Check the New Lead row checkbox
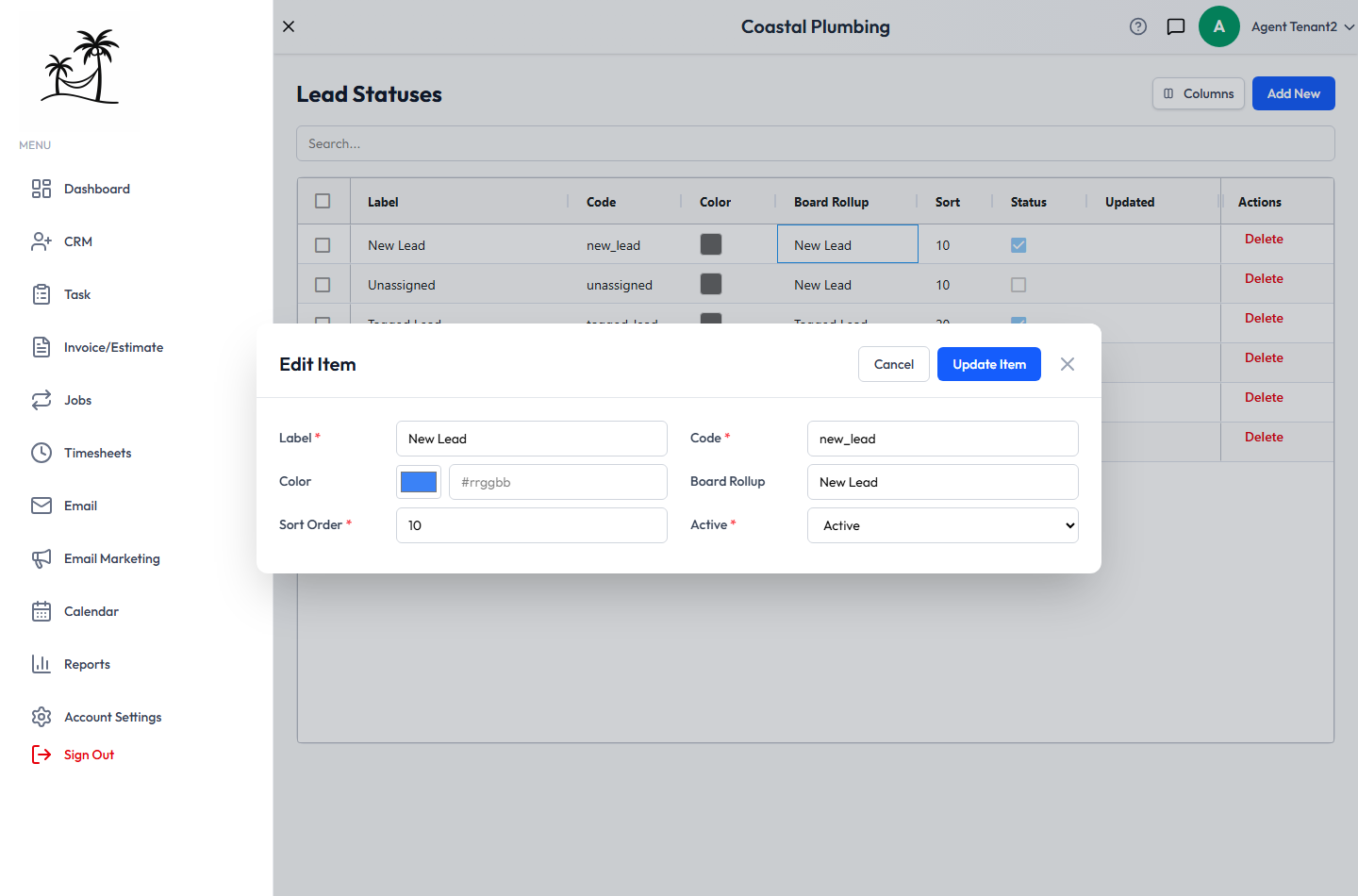The height and width of the screenshot is (896, 1358). (323, 245)
